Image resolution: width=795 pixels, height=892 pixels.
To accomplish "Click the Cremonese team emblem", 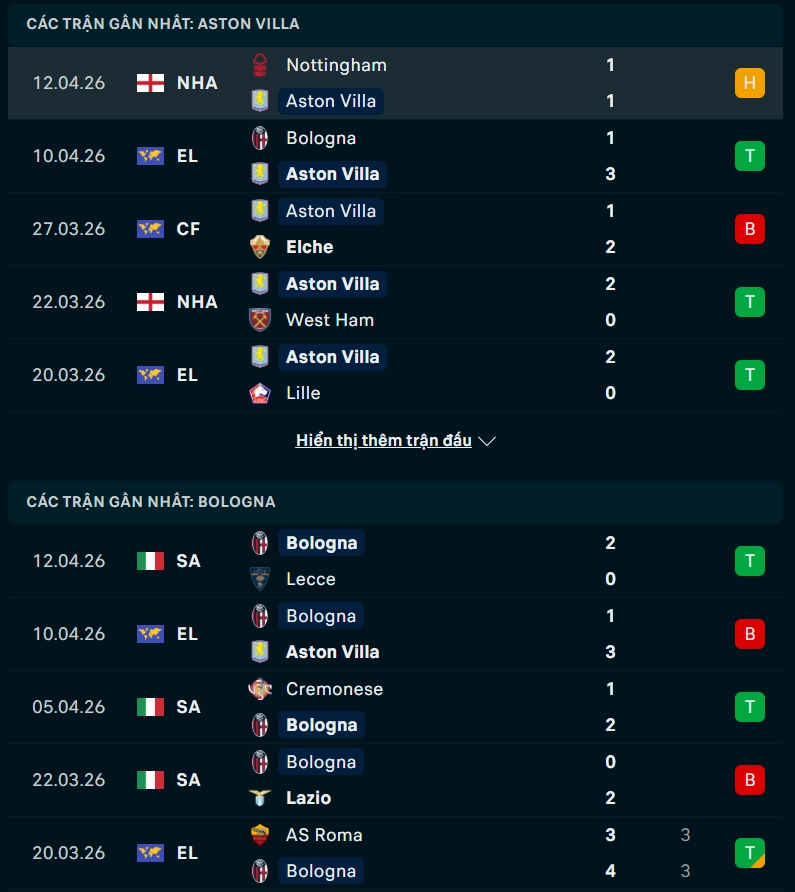I will [x=260, y=689].
